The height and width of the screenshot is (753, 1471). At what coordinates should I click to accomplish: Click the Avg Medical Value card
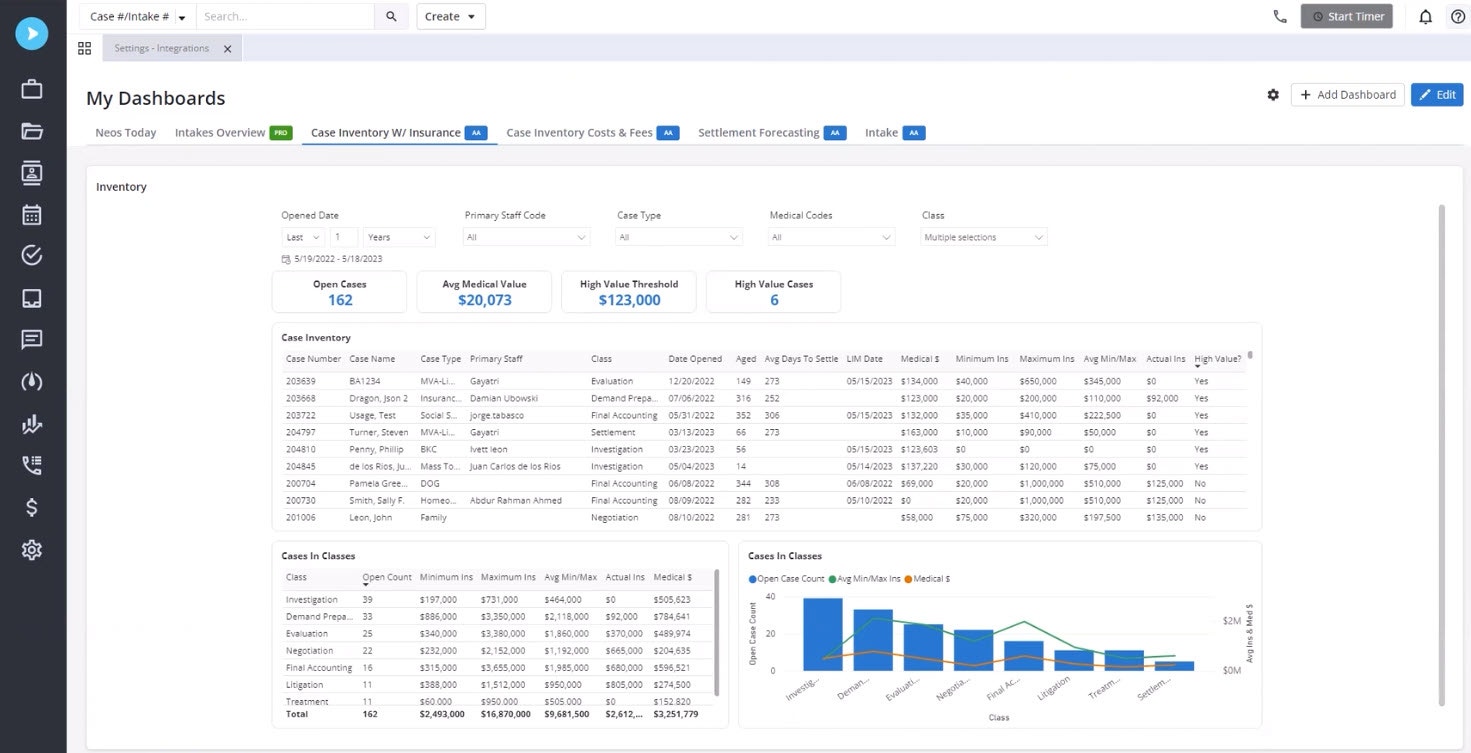(484, 292)
